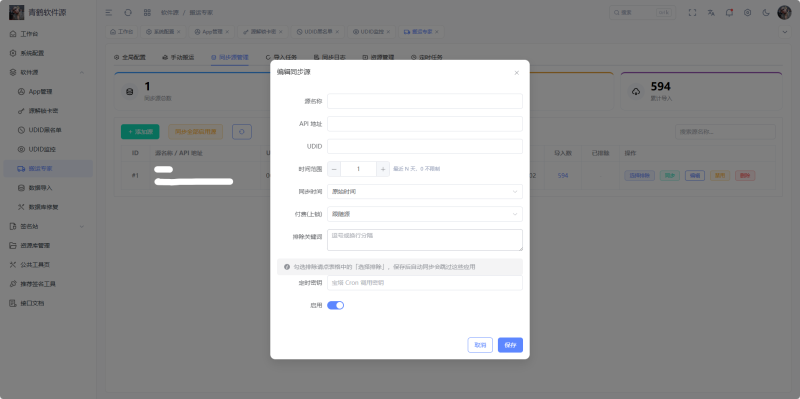The image size is (800, 399).
Task: Increase time range with plus button
Action: (x=383, y=169)
